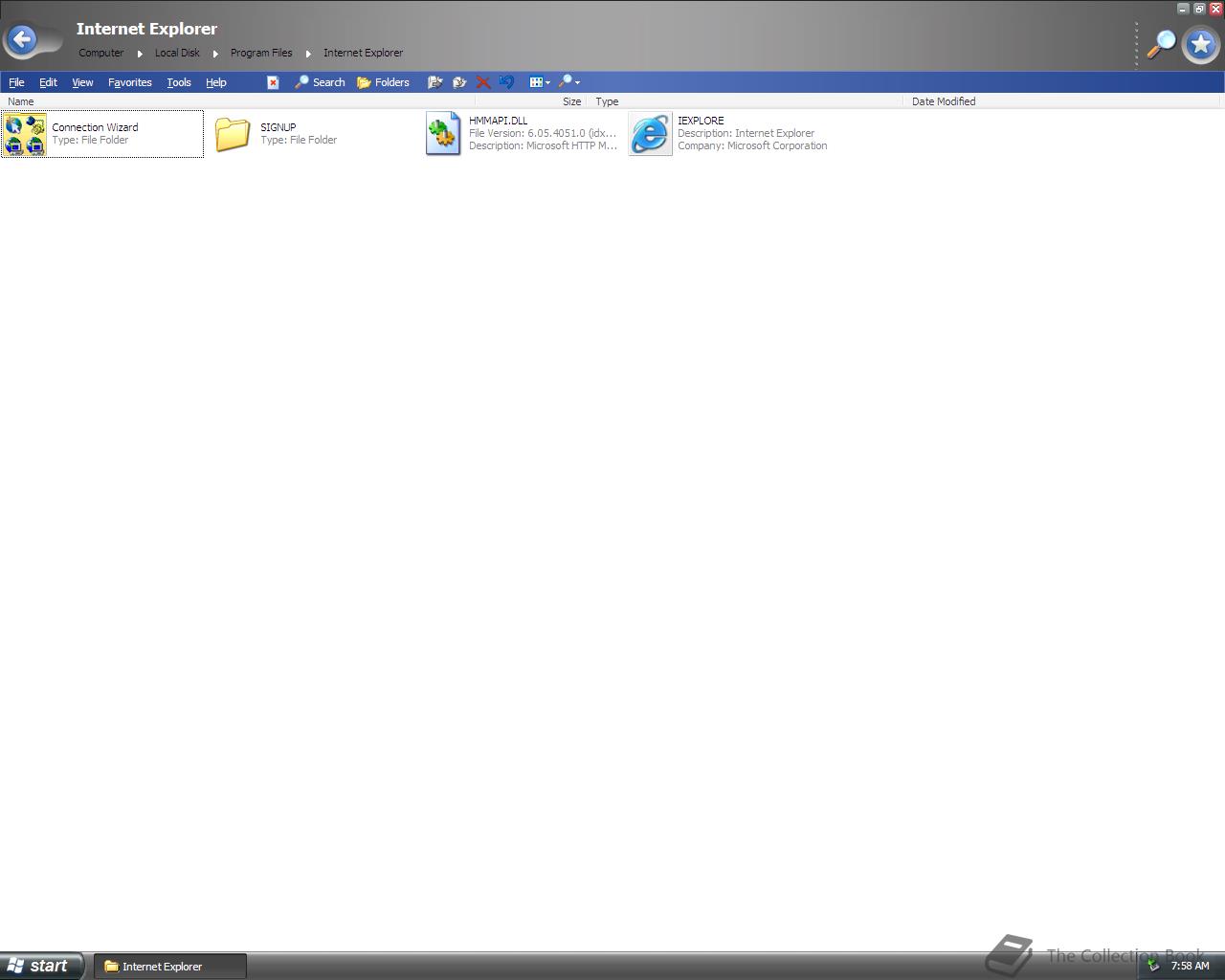The height and width of the screenshot is (980, 1225).
Task: Click 'Description: Microsoft HTTP M...' text
Action: 543,145
